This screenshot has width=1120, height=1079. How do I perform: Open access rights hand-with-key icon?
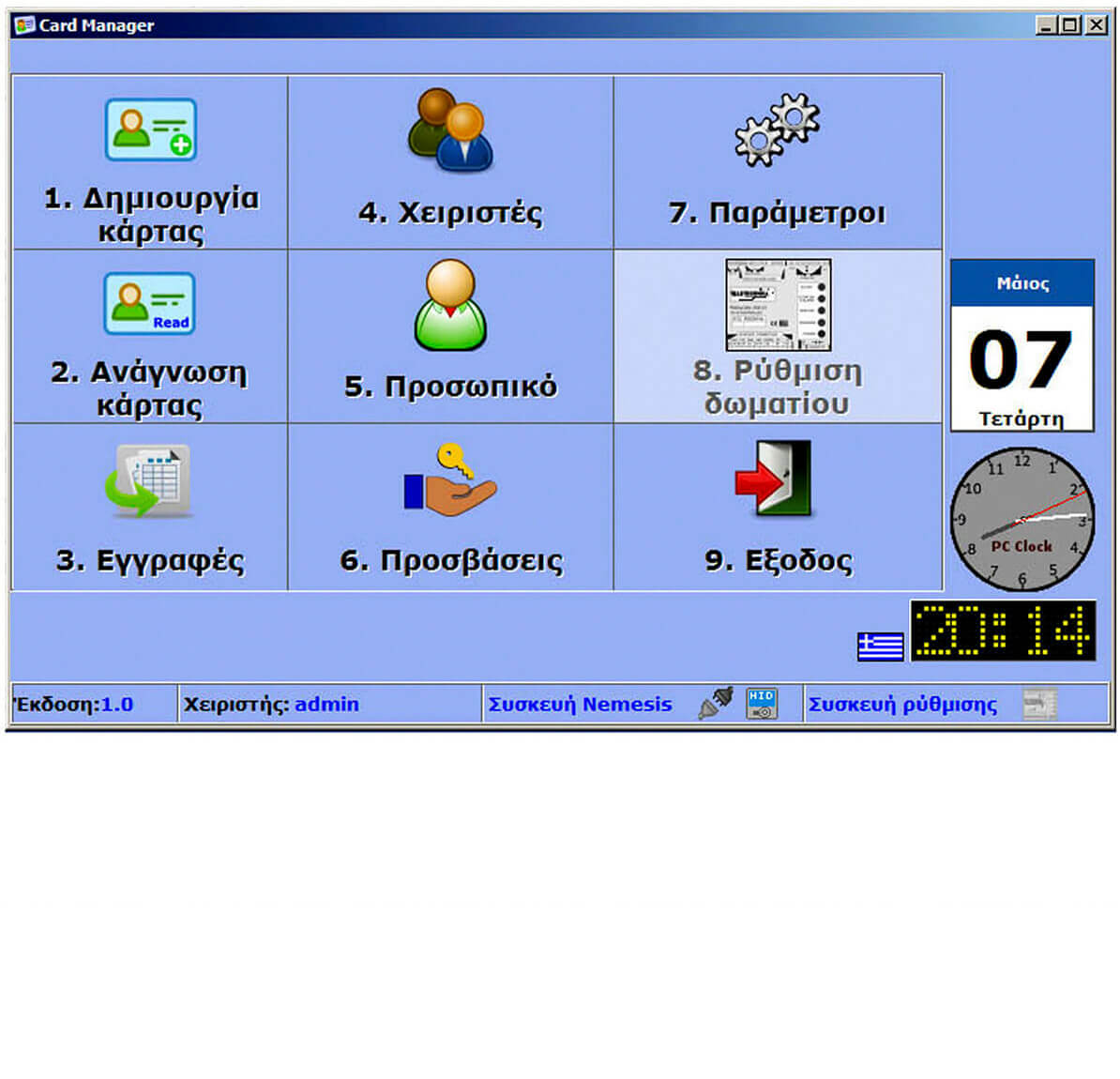point(450,480)
